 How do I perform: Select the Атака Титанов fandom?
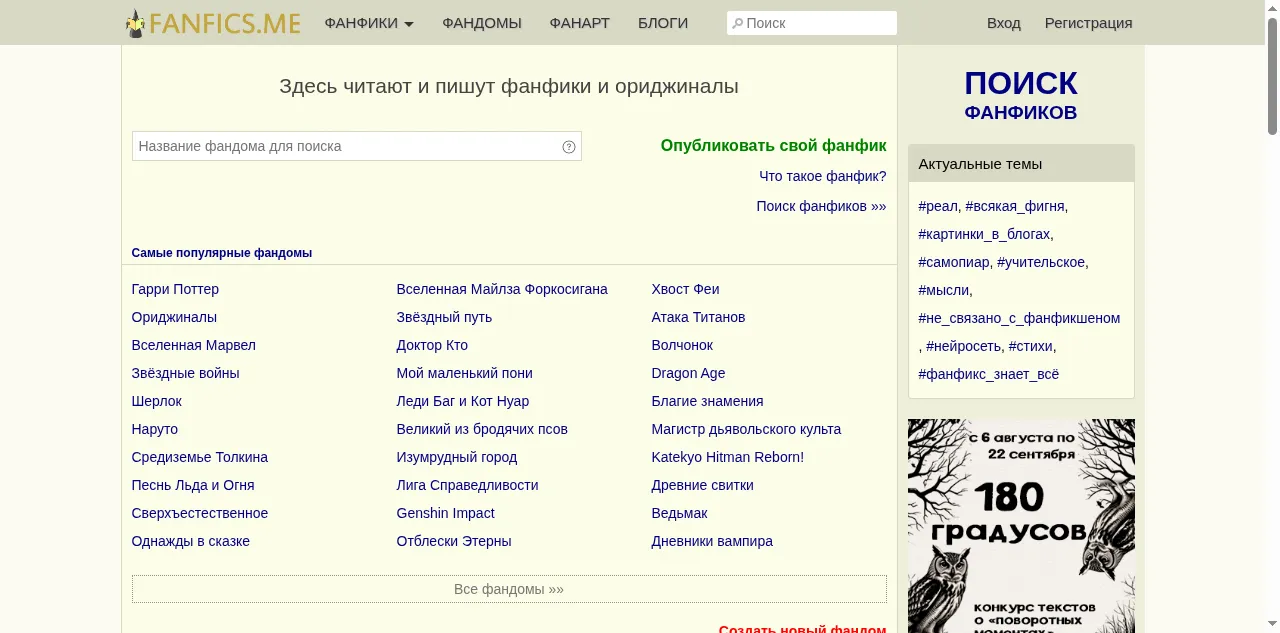coord(698,317)
